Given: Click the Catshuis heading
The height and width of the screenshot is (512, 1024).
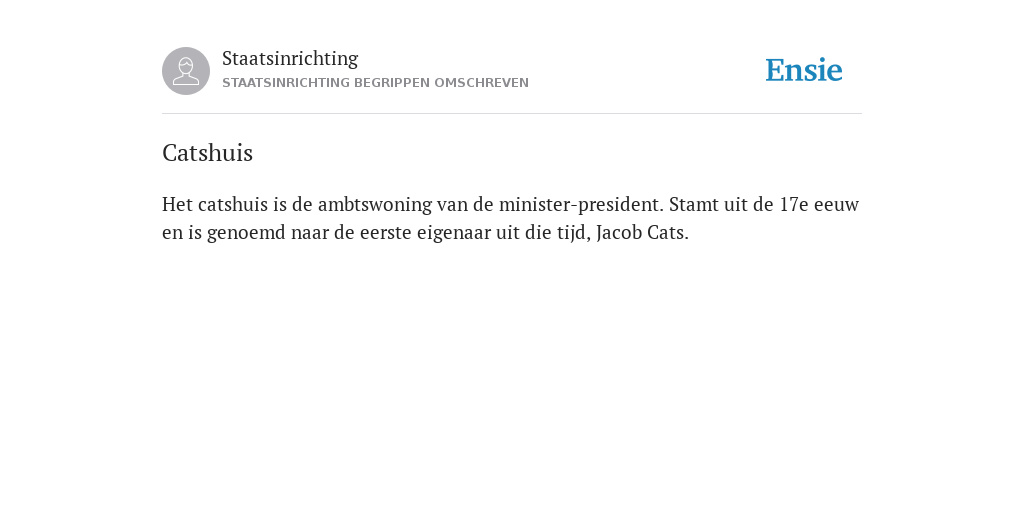Looking at the screenshot, I should click(x=208, y=153).
